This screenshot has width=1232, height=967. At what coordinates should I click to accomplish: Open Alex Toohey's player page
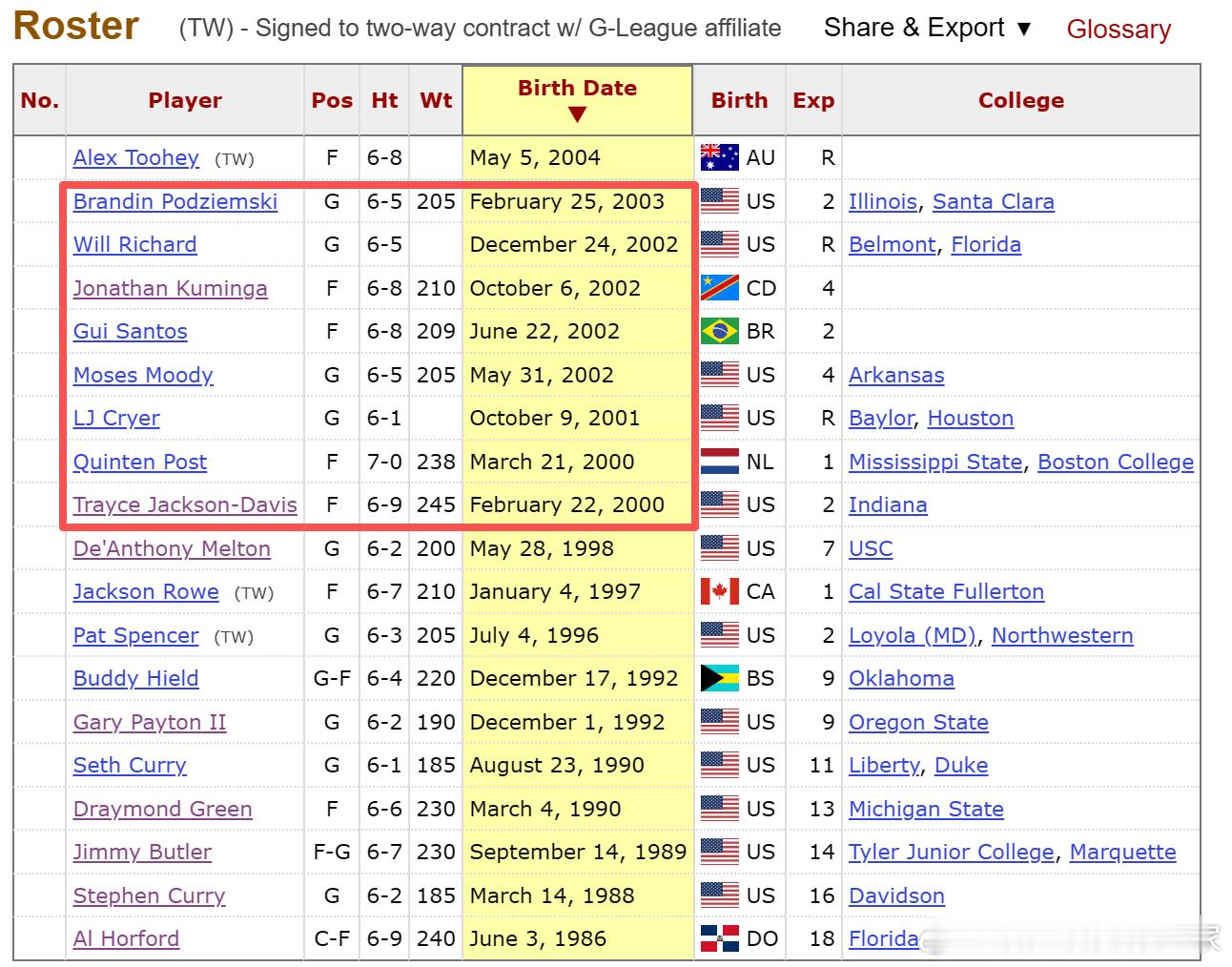(136, 158)
